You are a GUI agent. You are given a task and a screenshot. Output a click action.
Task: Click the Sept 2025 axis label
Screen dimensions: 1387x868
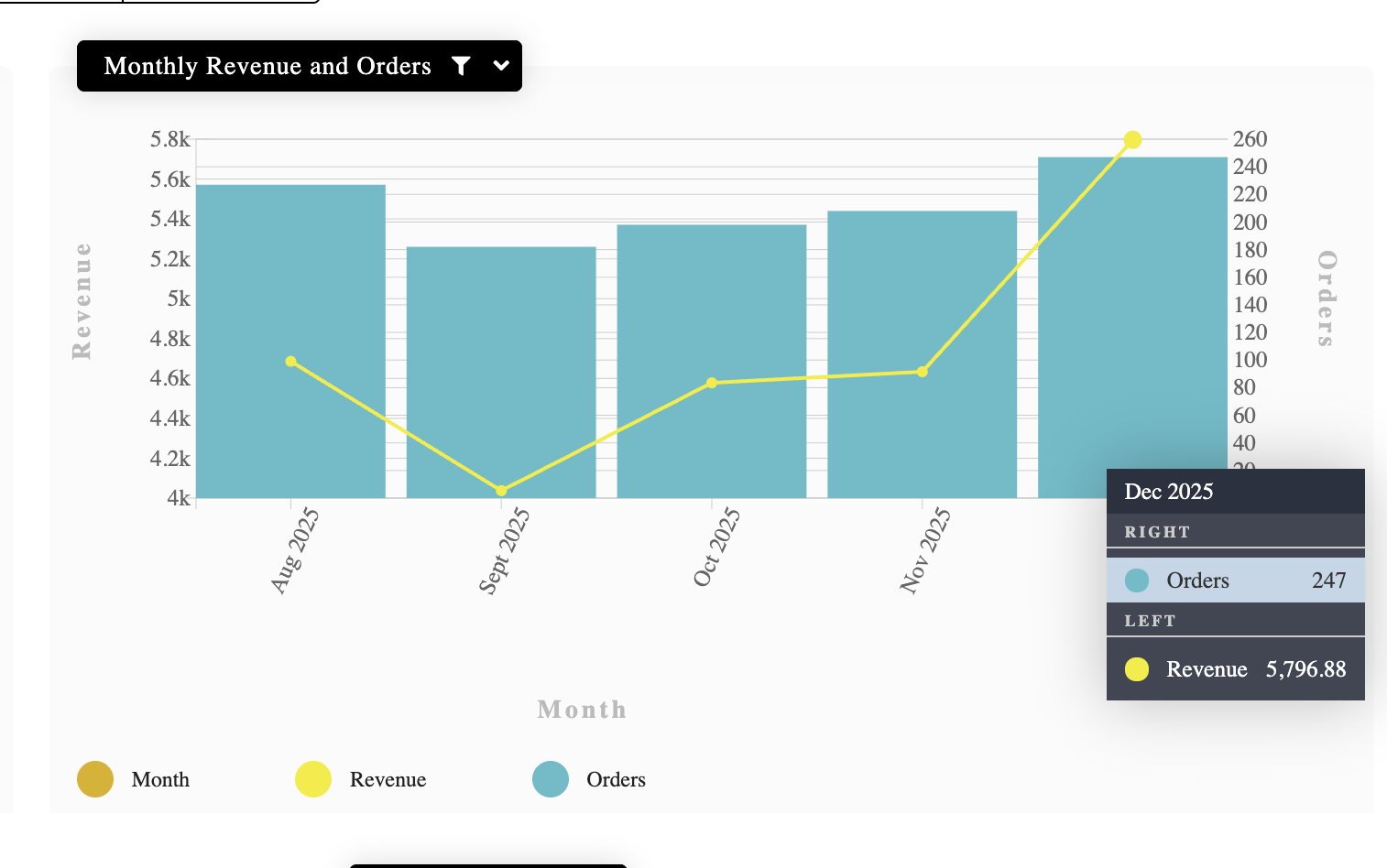tap(504, 550)
